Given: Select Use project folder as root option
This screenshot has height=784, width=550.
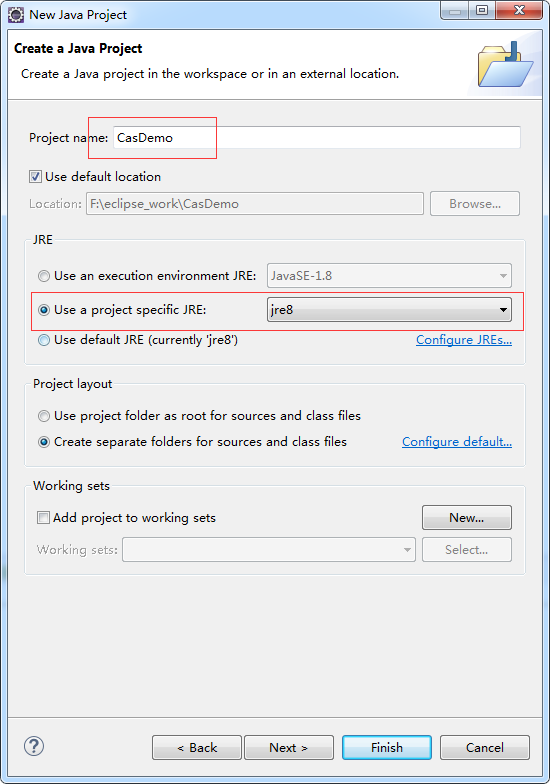Looking at the screenshot, I should point(44,416).
